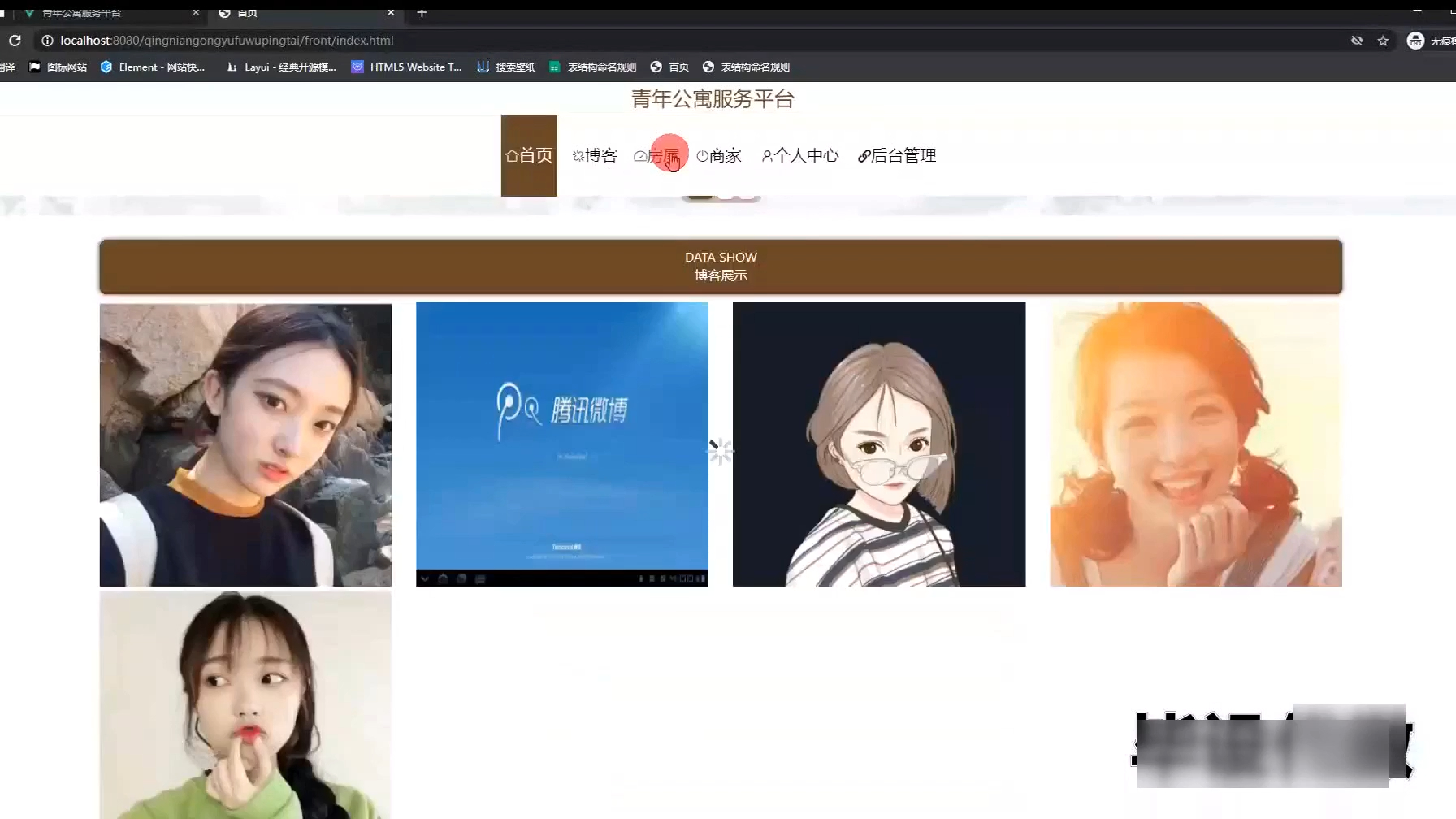Switch to the 首页 browser tab
Image resolution: width=1456 pixels, height=819 pixels.
[305, 12]
